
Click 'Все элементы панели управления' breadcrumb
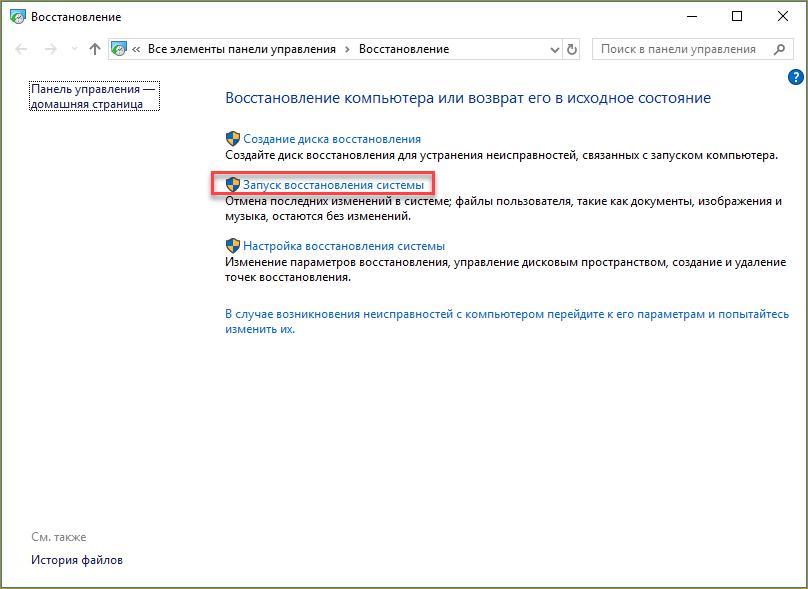[x=242, y=49]
